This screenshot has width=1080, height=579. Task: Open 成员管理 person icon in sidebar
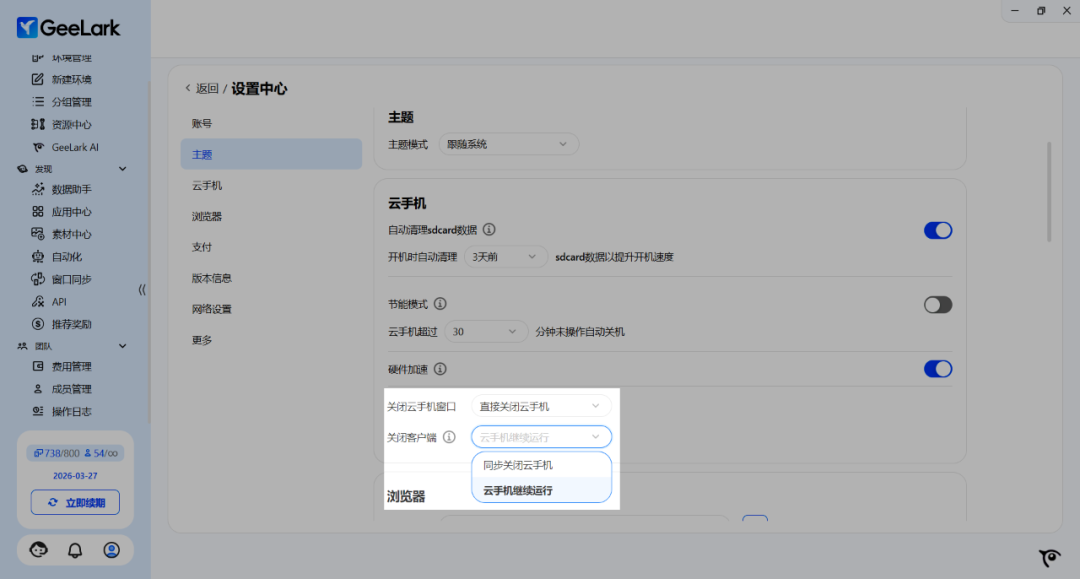point(38,389)
